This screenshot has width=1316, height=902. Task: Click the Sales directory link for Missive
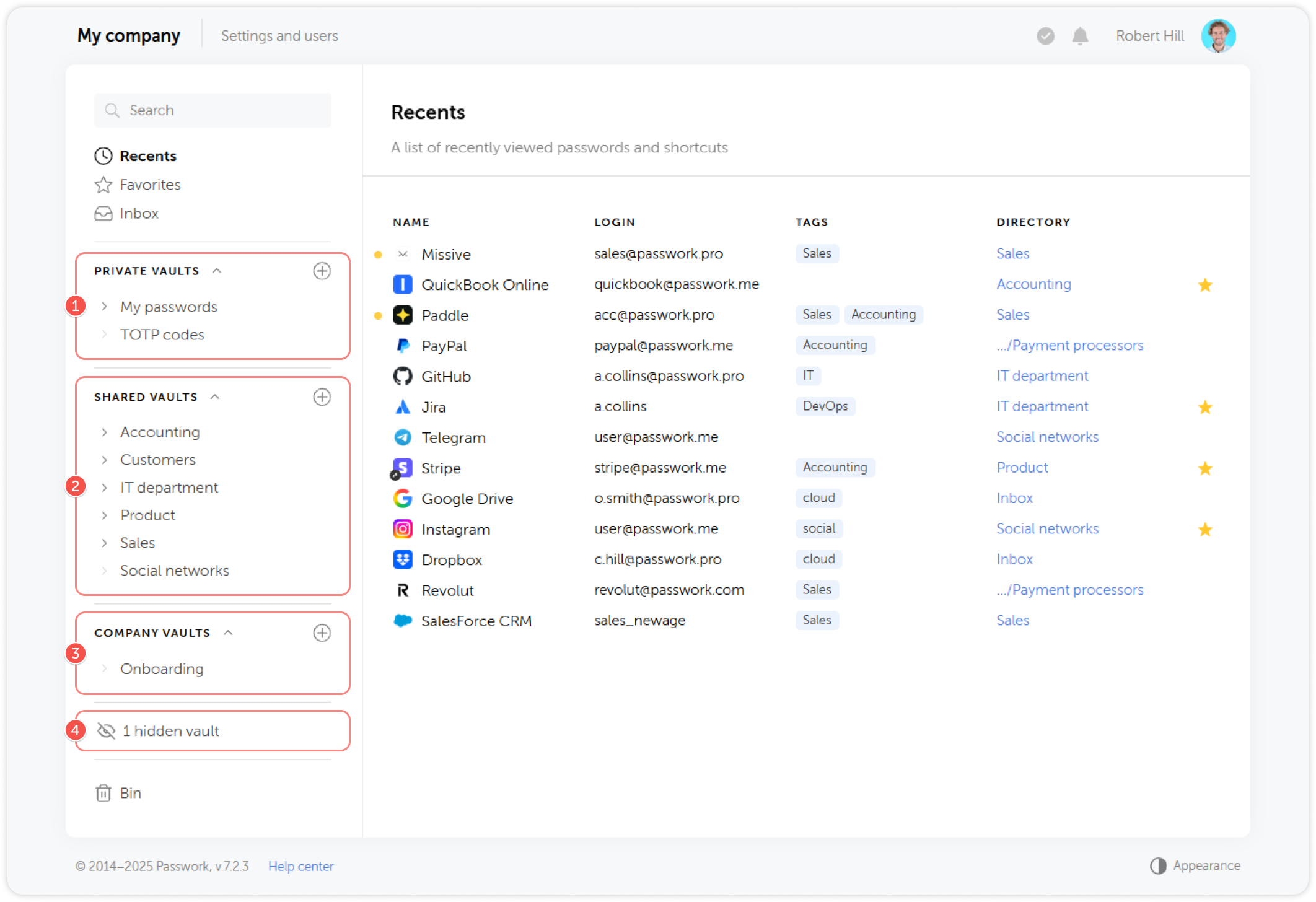coord(1012,253)
